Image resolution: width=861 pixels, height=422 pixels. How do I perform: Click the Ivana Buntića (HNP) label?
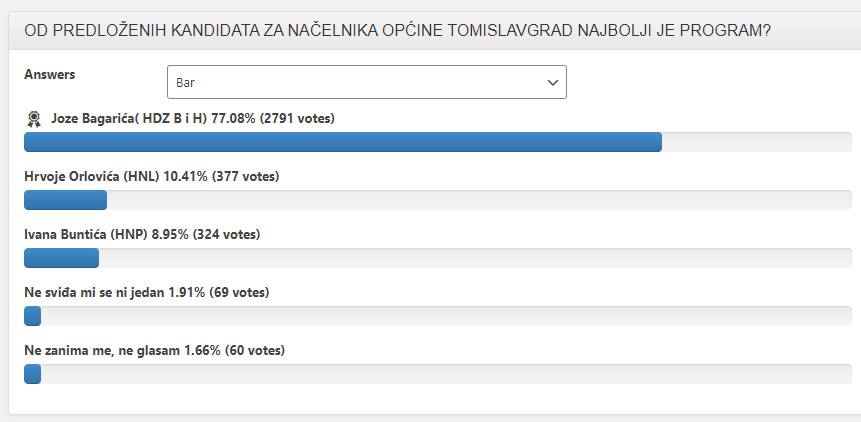point(85,235)
